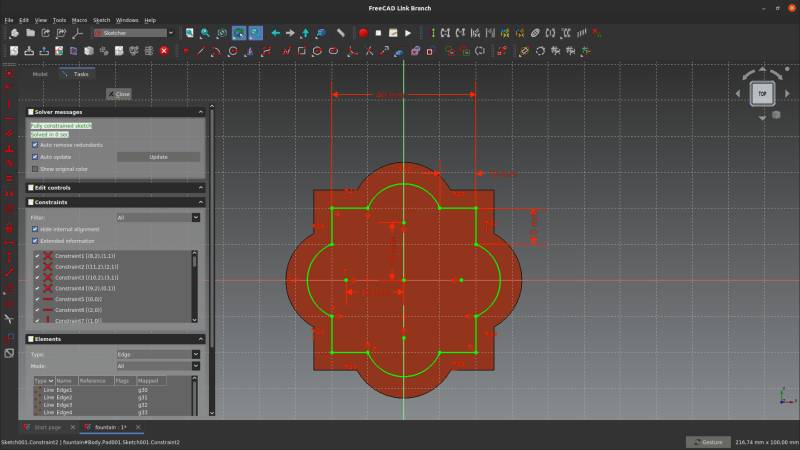Click the Open file folder icon

coord(31,33)
